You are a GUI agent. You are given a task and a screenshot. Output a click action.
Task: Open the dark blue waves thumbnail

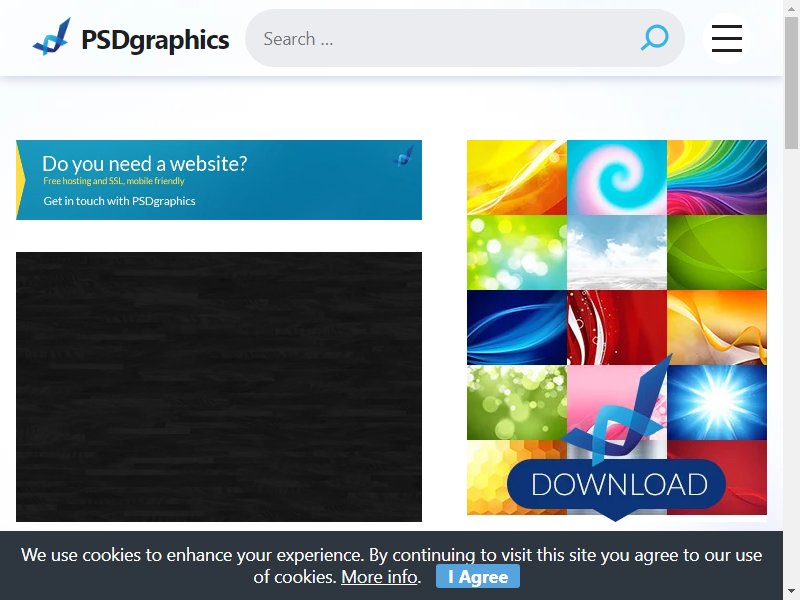(x=517, y=328)
